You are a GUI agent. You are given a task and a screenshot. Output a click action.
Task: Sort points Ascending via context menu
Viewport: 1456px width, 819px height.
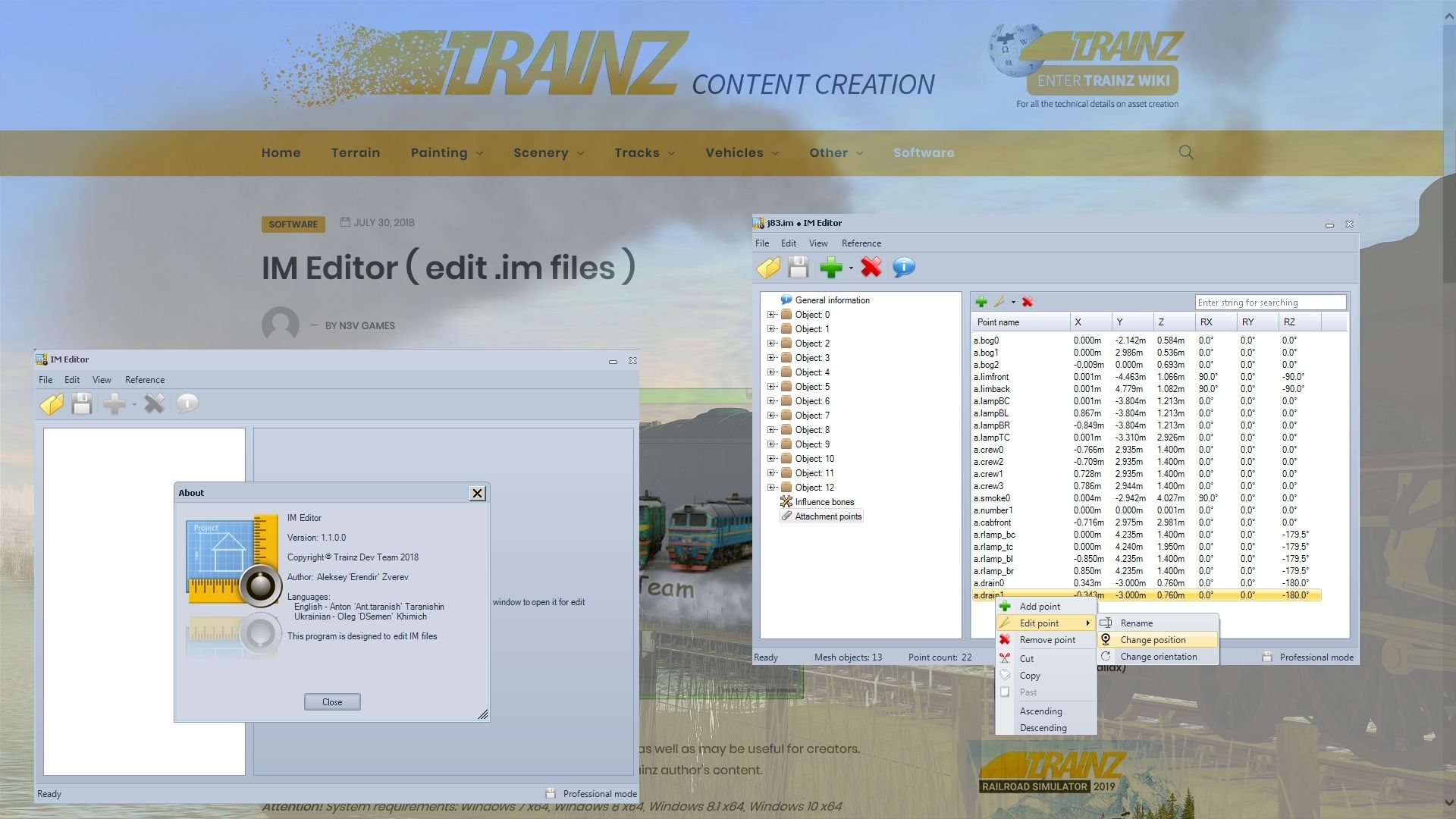1046,711
